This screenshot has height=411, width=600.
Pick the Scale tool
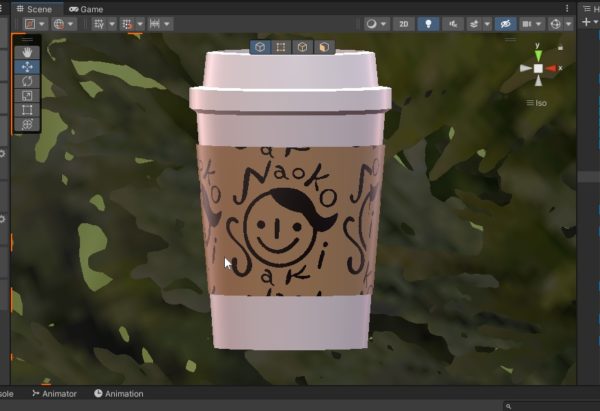pos(27,95)
